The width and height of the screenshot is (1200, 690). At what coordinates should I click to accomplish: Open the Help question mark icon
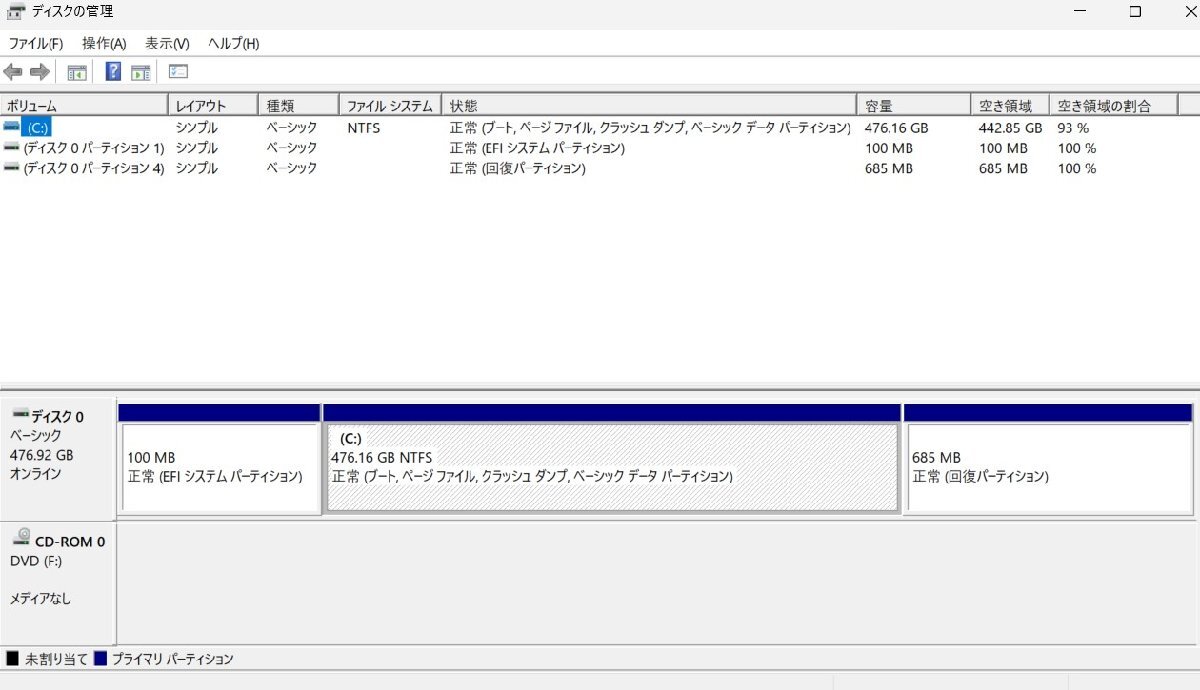click(114, 72)
